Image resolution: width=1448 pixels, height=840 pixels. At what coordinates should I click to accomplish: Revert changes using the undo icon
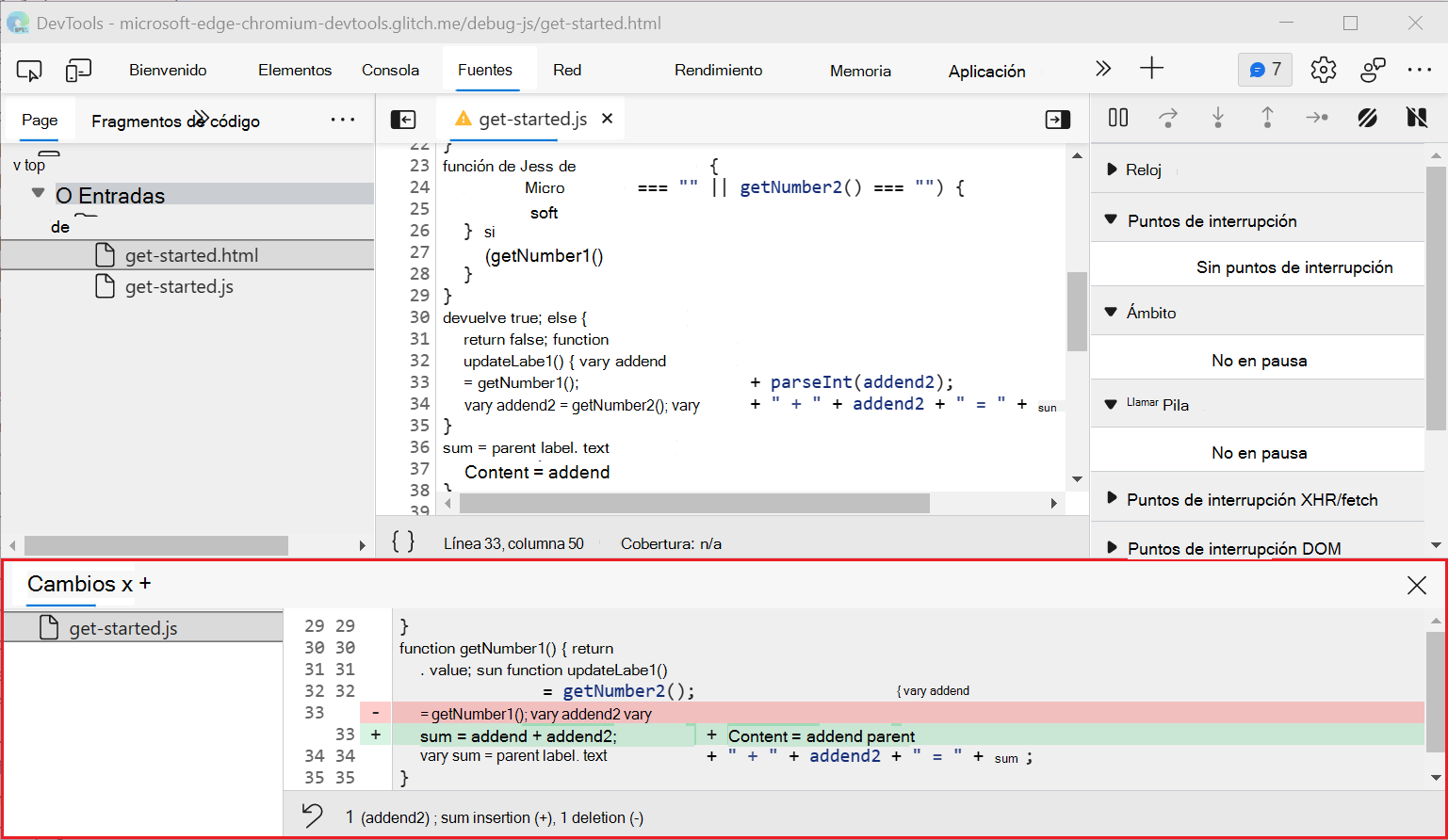313,816
